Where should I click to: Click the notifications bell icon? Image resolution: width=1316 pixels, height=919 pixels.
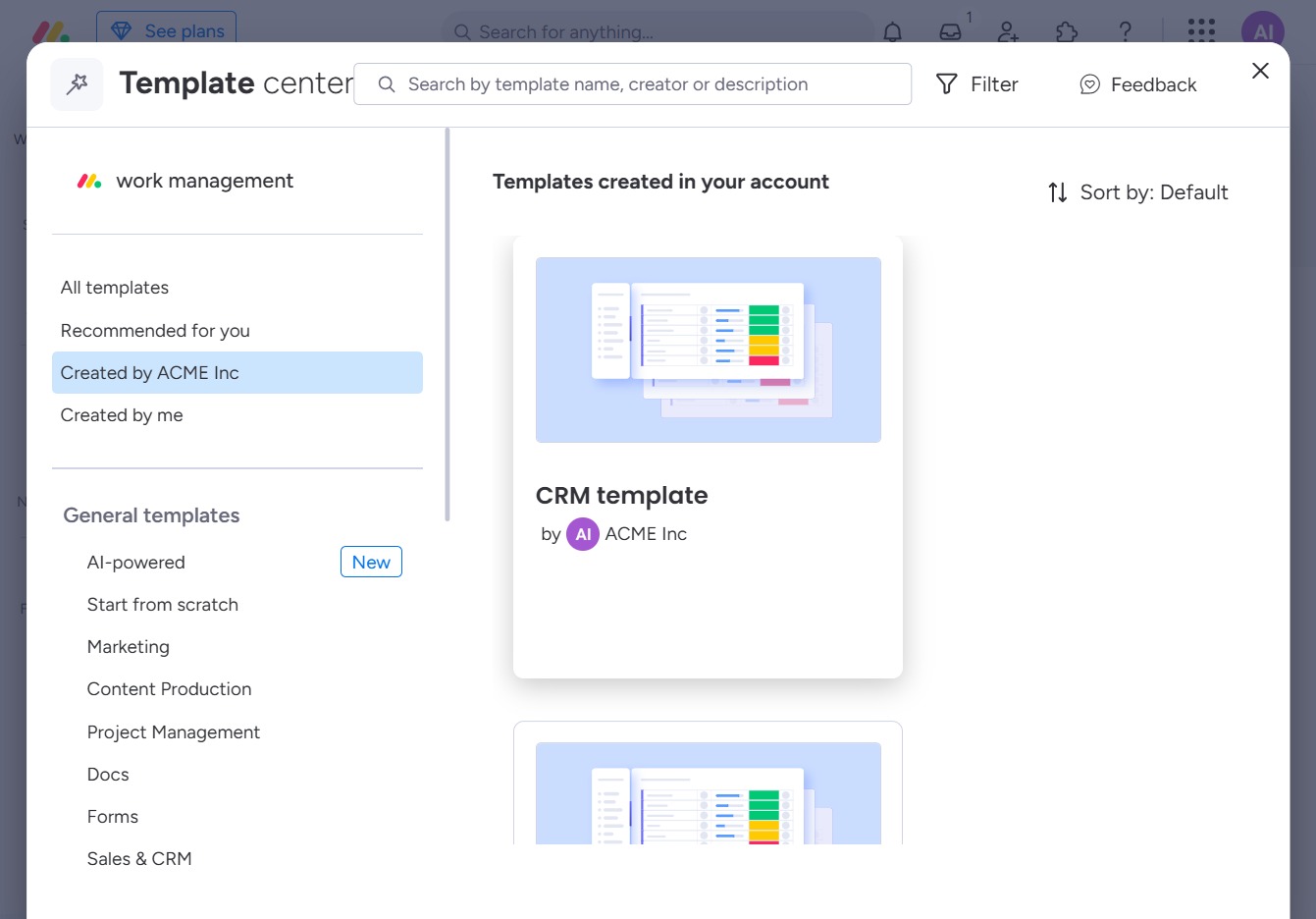tap(892, 31)
